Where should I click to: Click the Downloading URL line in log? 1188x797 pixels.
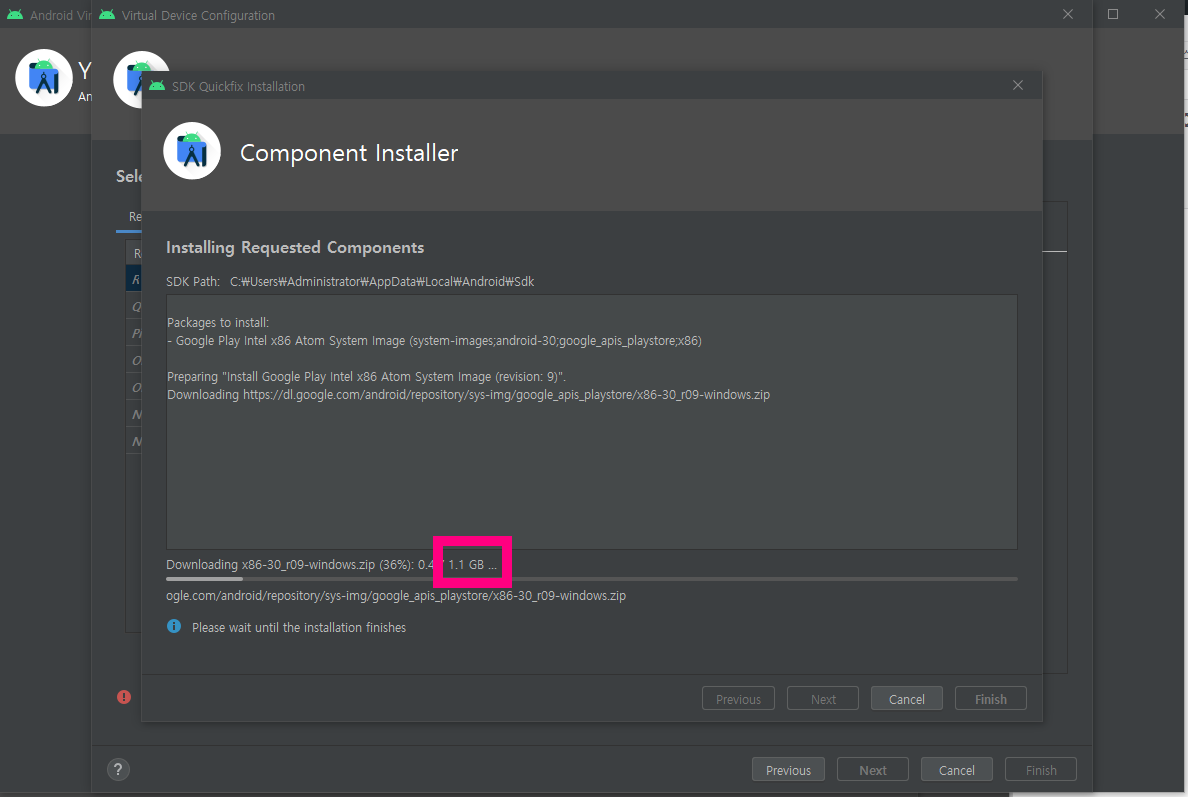[468, 395]
